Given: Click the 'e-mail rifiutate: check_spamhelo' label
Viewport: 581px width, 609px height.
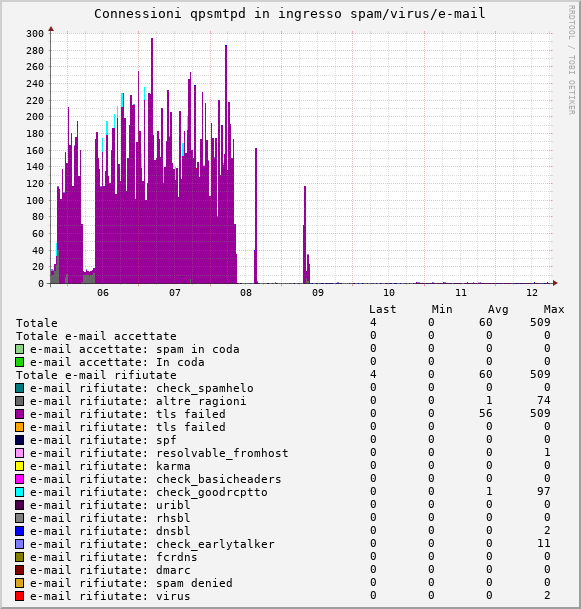Looking at the screenshot, I should click(142, 388).
